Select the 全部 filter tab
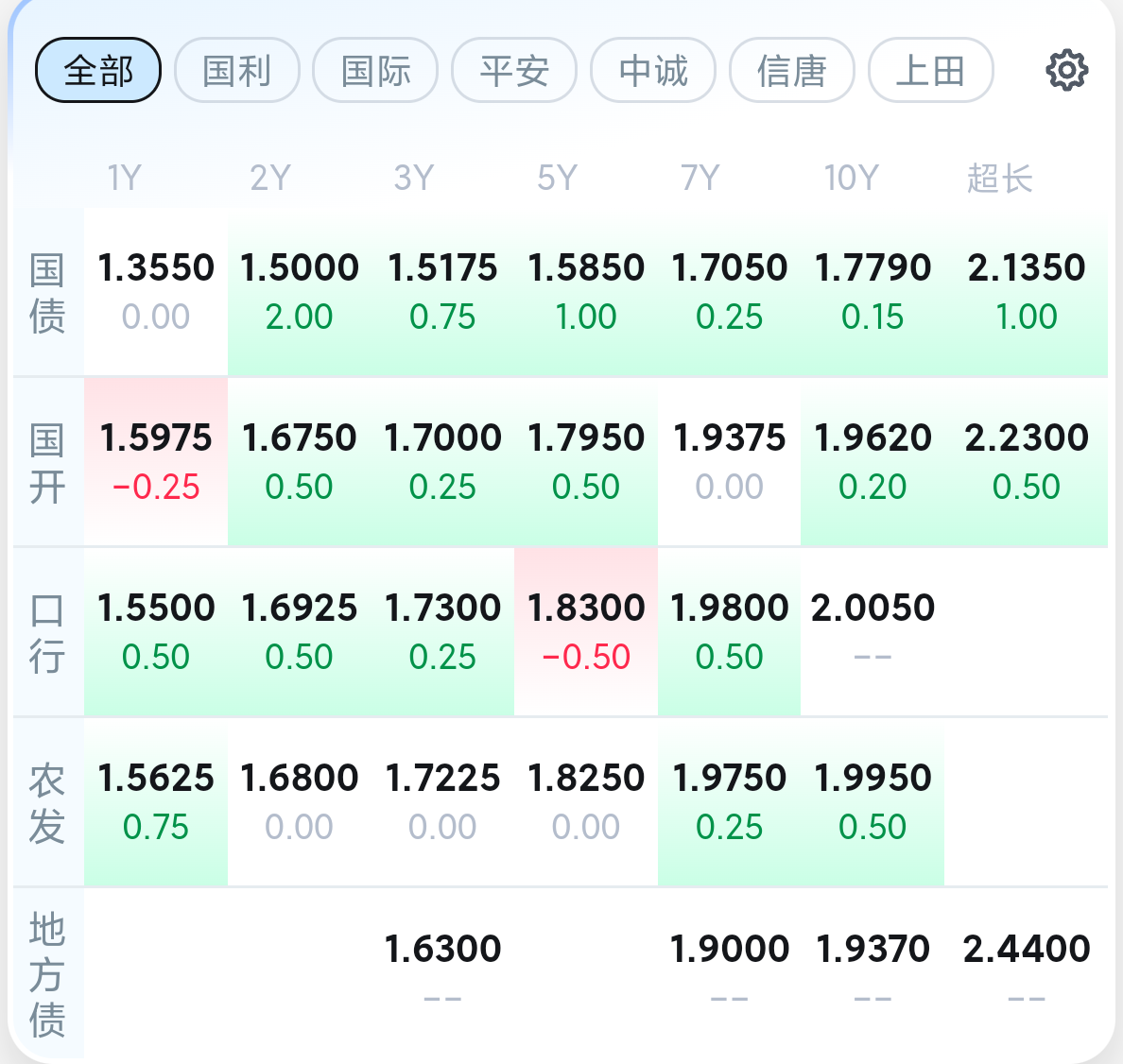Screen dimensions: 1123x1064 pyautogui.click(x=98, y=71)
